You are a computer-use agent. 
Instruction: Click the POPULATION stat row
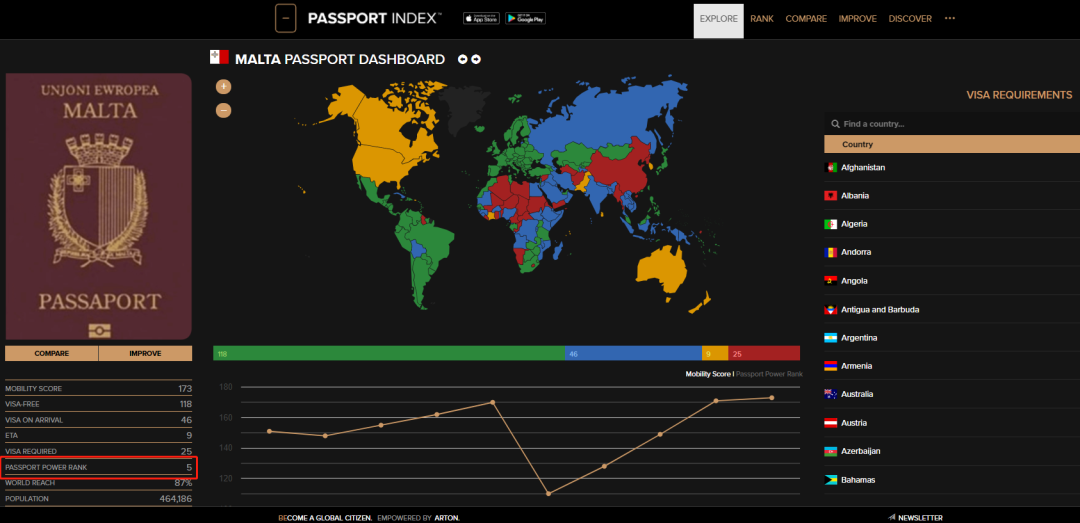(98, 498)
